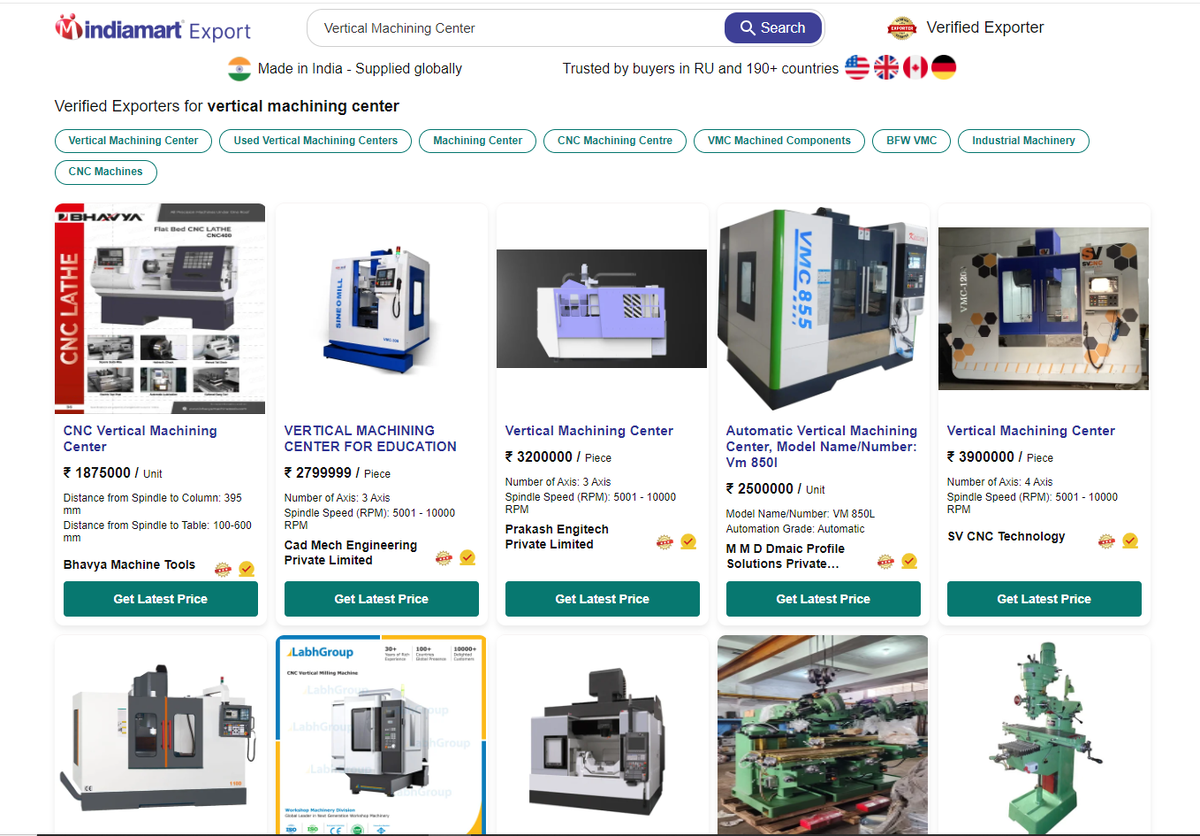Open Automatic Vertical Machining Center Vm 850l link
Image resolution: width=1200 pixels, height=836 pixels.
[822, 447]
